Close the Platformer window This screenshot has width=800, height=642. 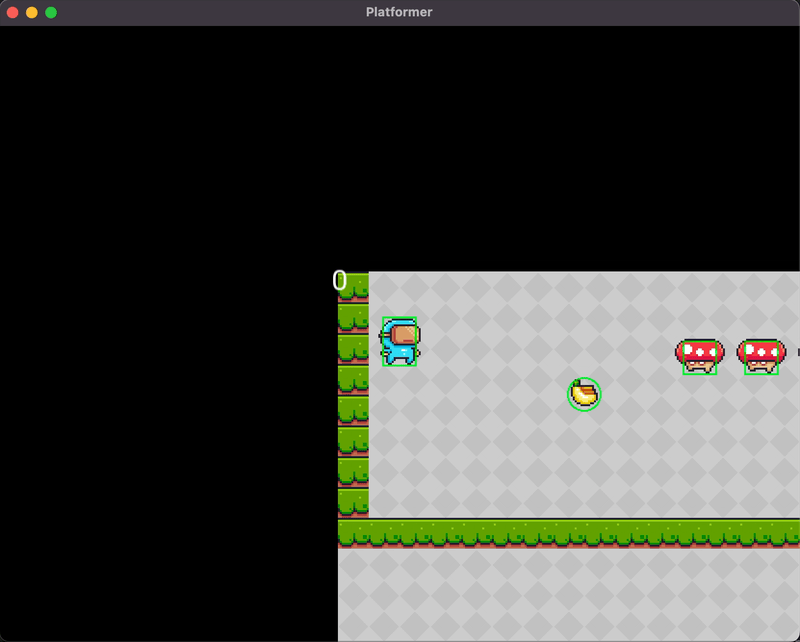pyautogui.click(x=13, y=12)
